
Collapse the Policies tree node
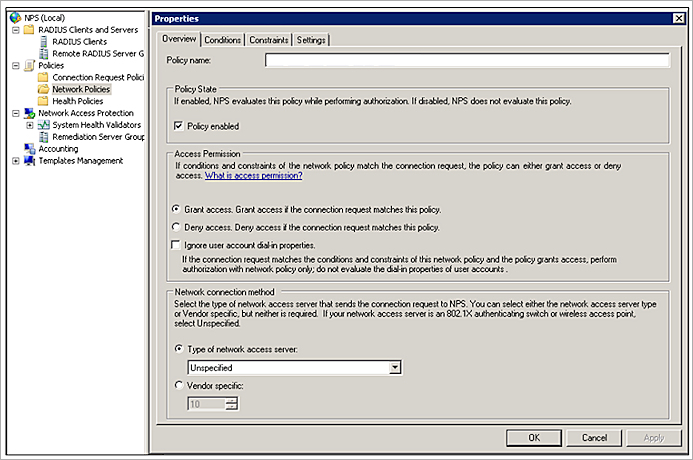(x=16, y=66)
